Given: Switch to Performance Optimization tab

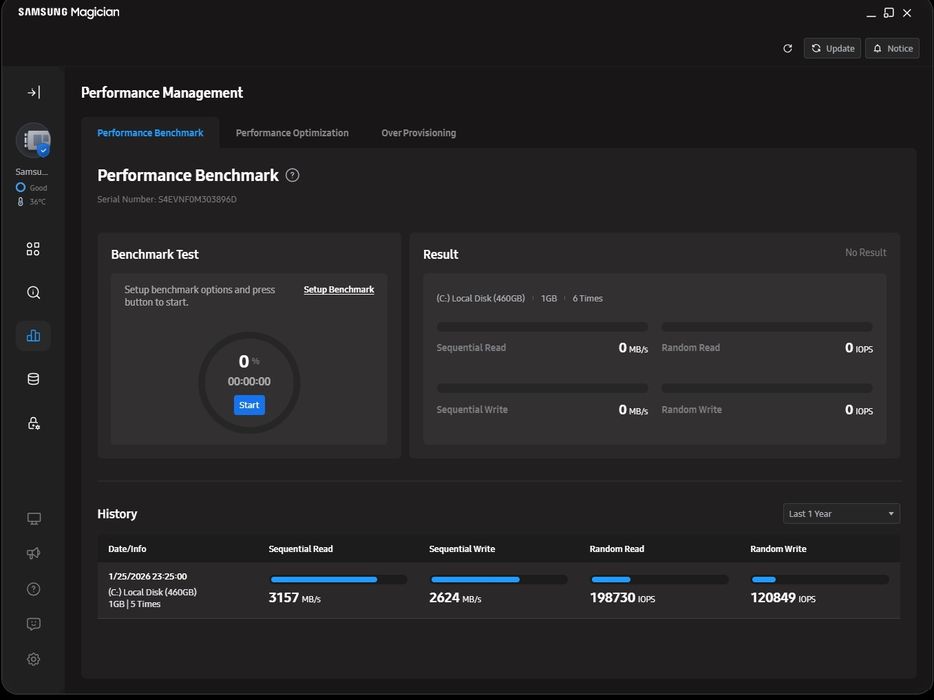Looking at the screenshot, I should pyautogui.click(x=292, y=133).
